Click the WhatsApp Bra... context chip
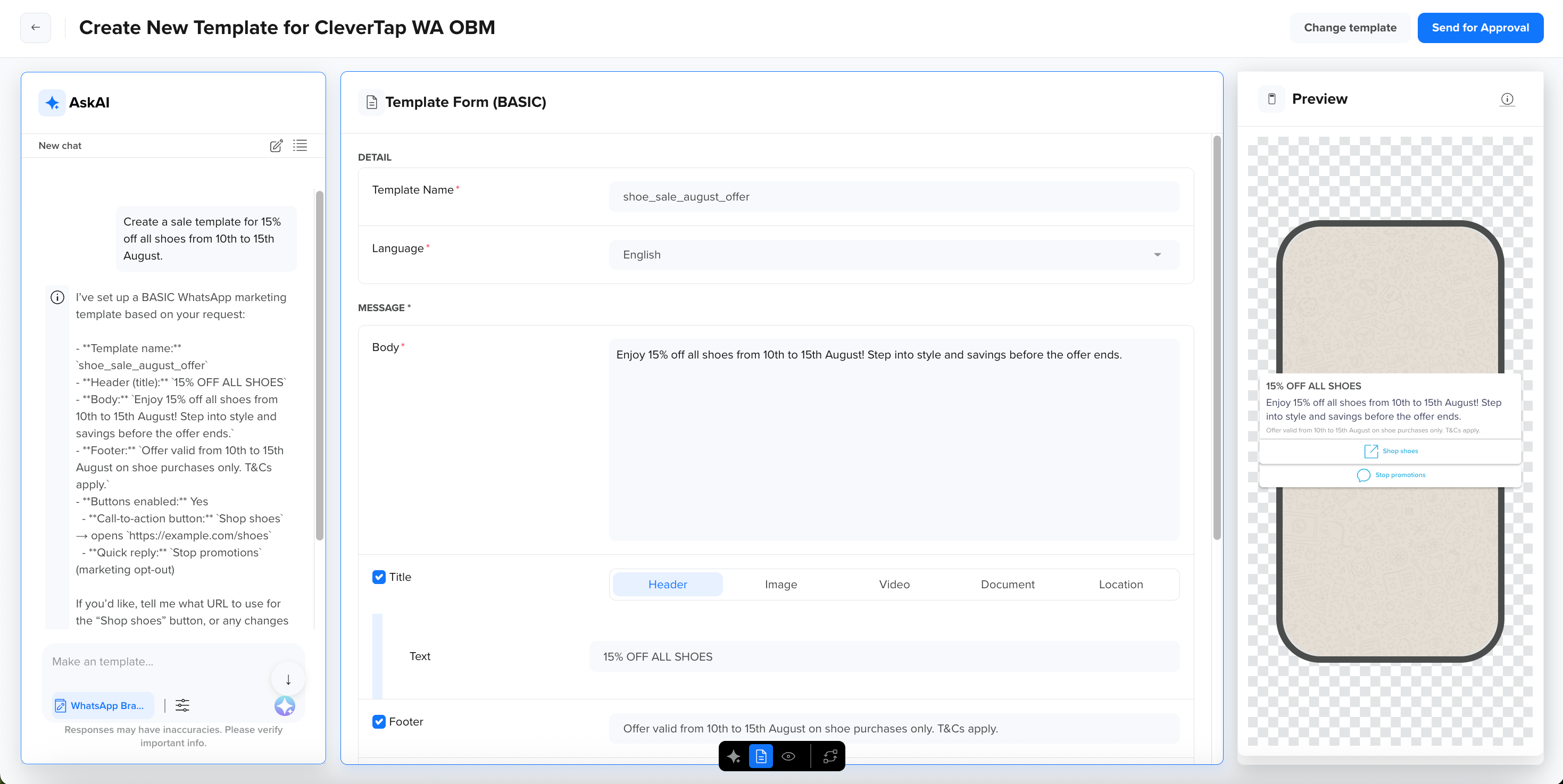 103,706
